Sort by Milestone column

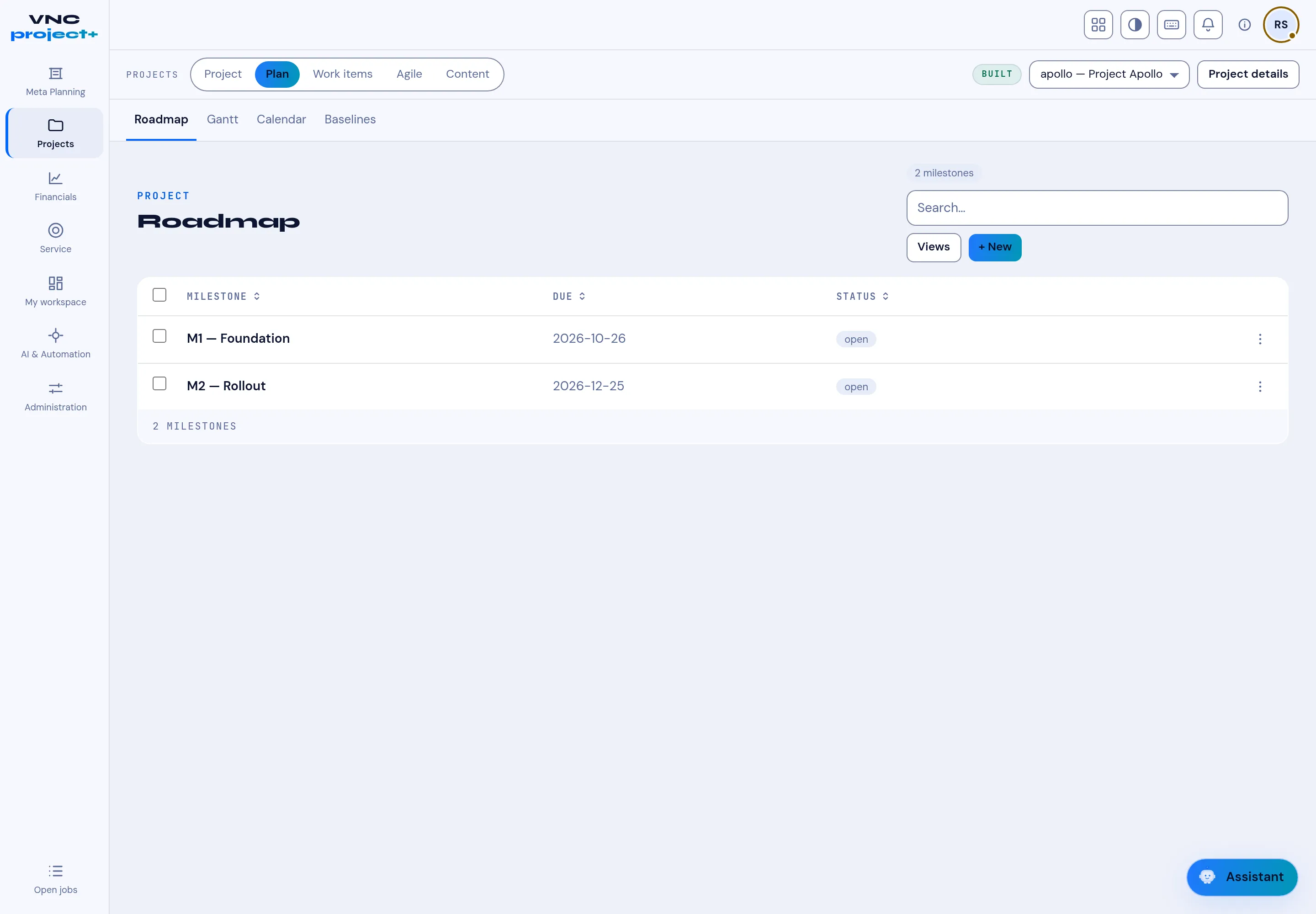[x=223, y=296]
